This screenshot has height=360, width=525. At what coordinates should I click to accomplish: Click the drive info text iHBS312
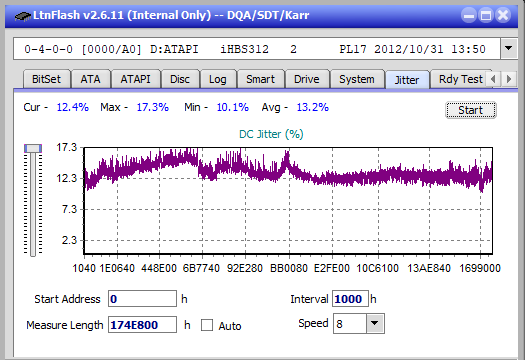[x=244, y=49]
